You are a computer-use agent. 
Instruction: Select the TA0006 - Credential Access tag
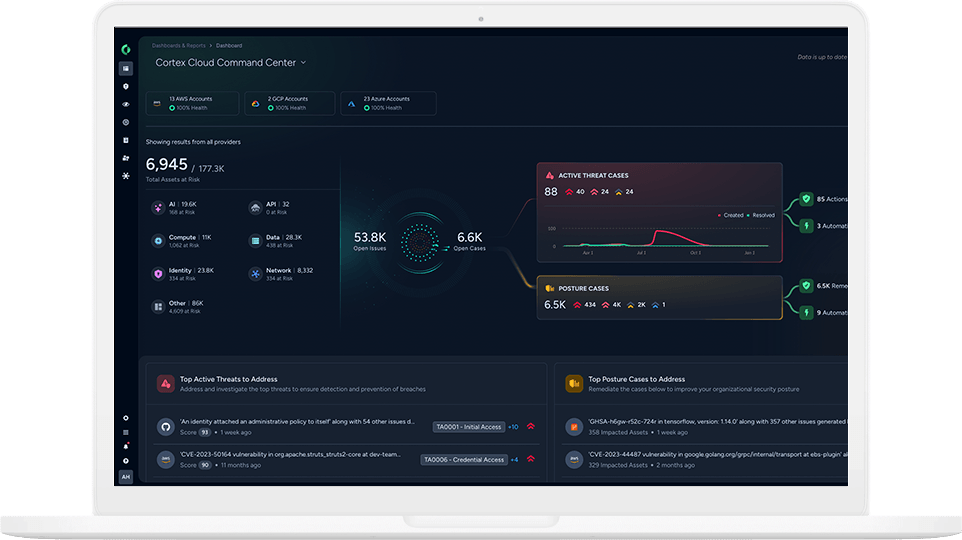click(x=464, y=460)
